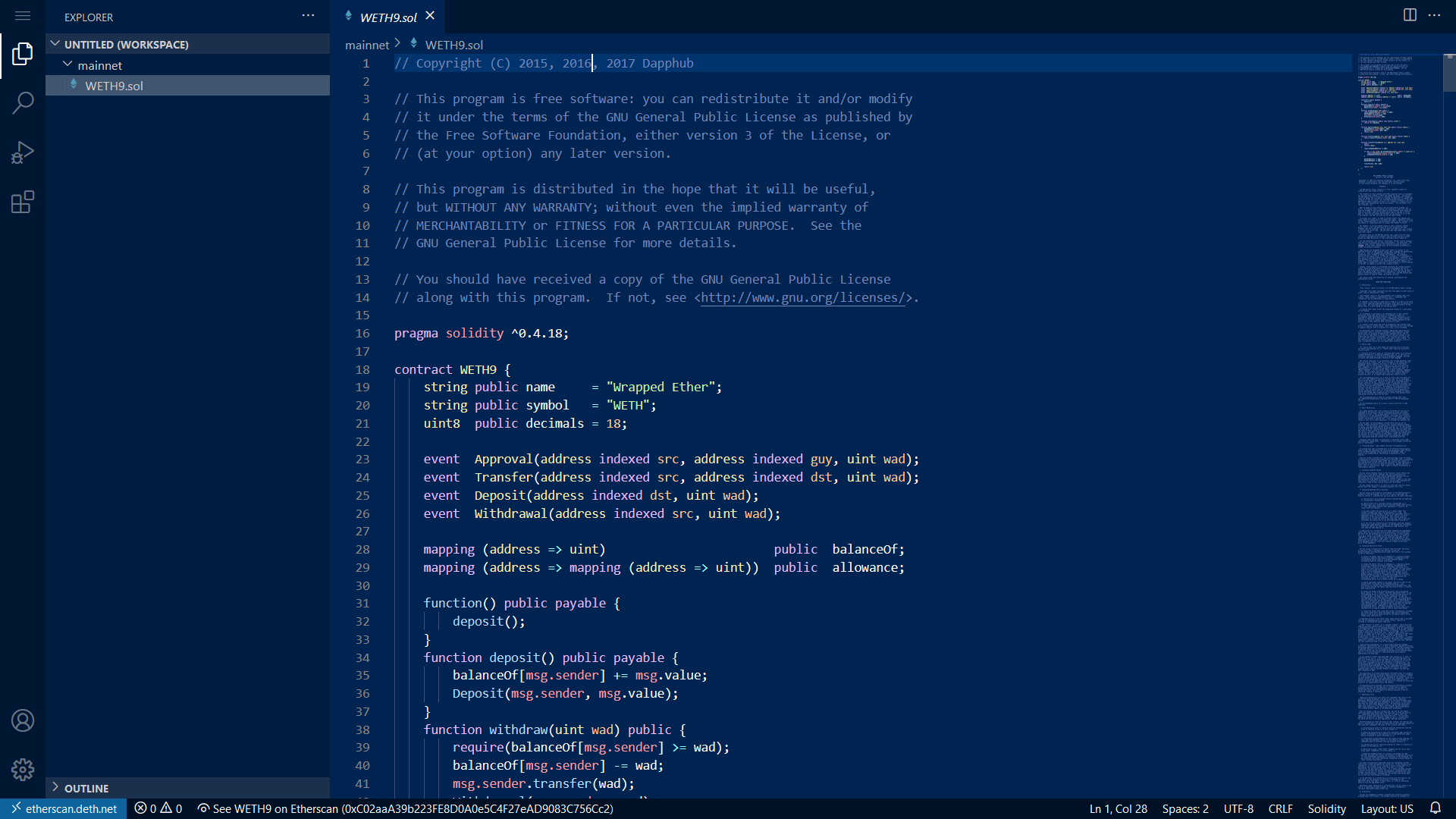The image size is (1456, 819).
Task: Open the Search view icon
Action: click(23, 103)
